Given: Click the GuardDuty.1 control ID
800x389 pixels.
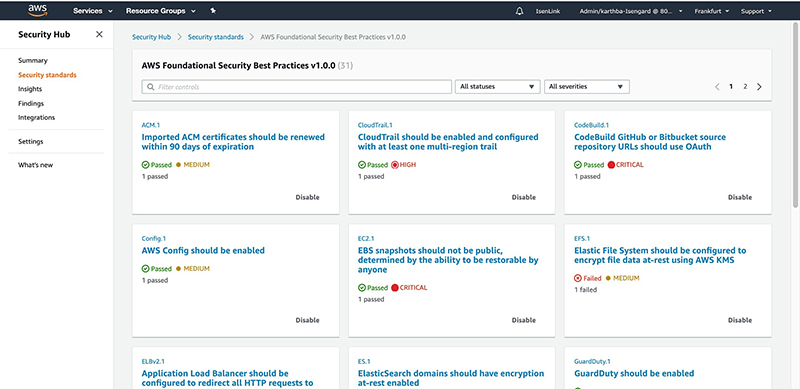Looking at the screenshot, I should [x=592, y=361].
